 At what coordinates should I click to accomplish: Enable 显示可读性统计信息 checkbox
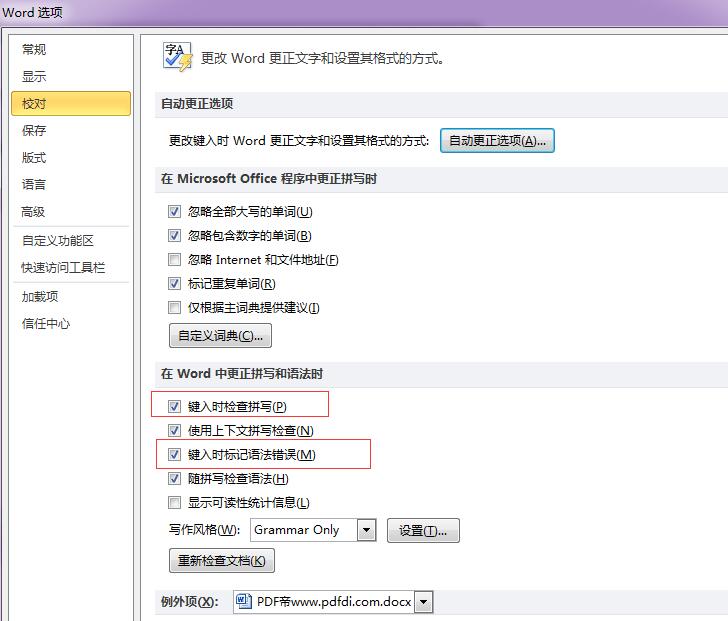click(174, 502)
